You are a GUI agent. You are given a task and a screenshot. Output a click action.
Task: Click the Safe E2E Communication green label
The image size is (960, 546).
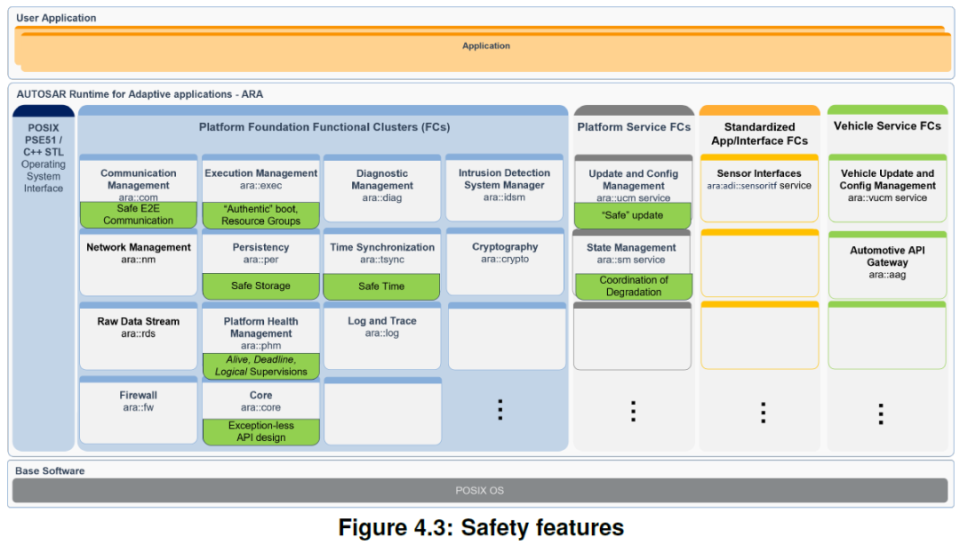point(138,215)
